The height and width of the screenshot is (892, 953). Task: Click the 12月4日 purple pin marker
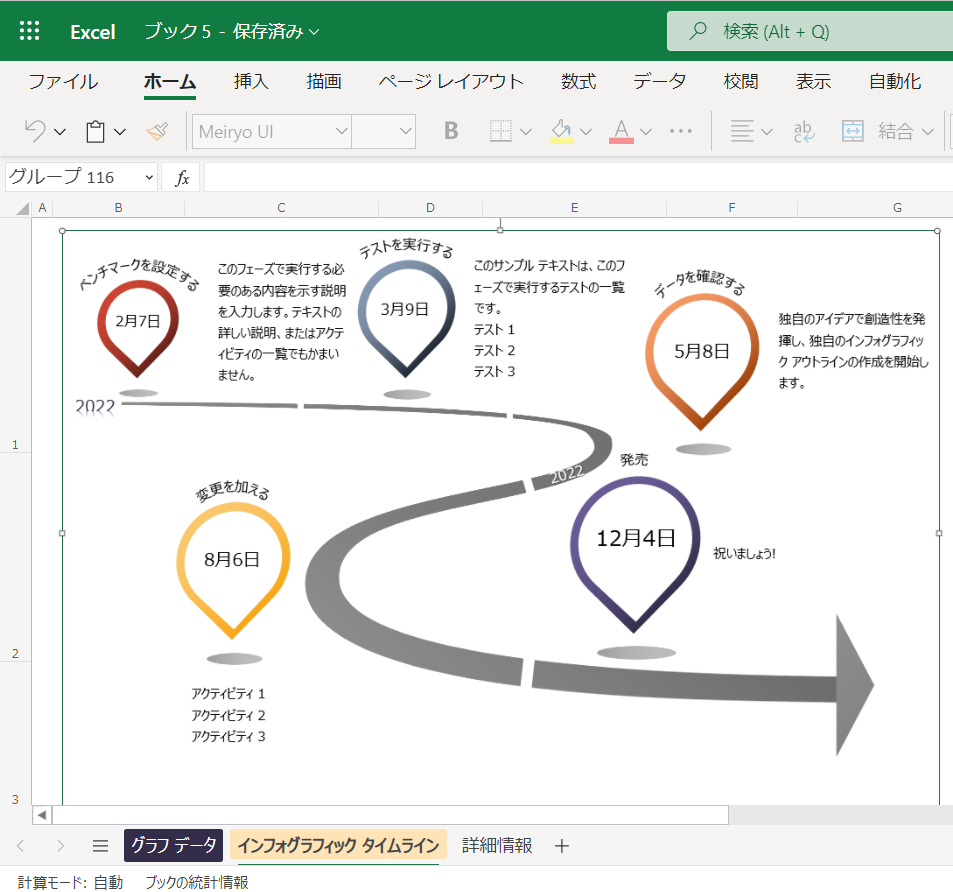pos(635,554)
